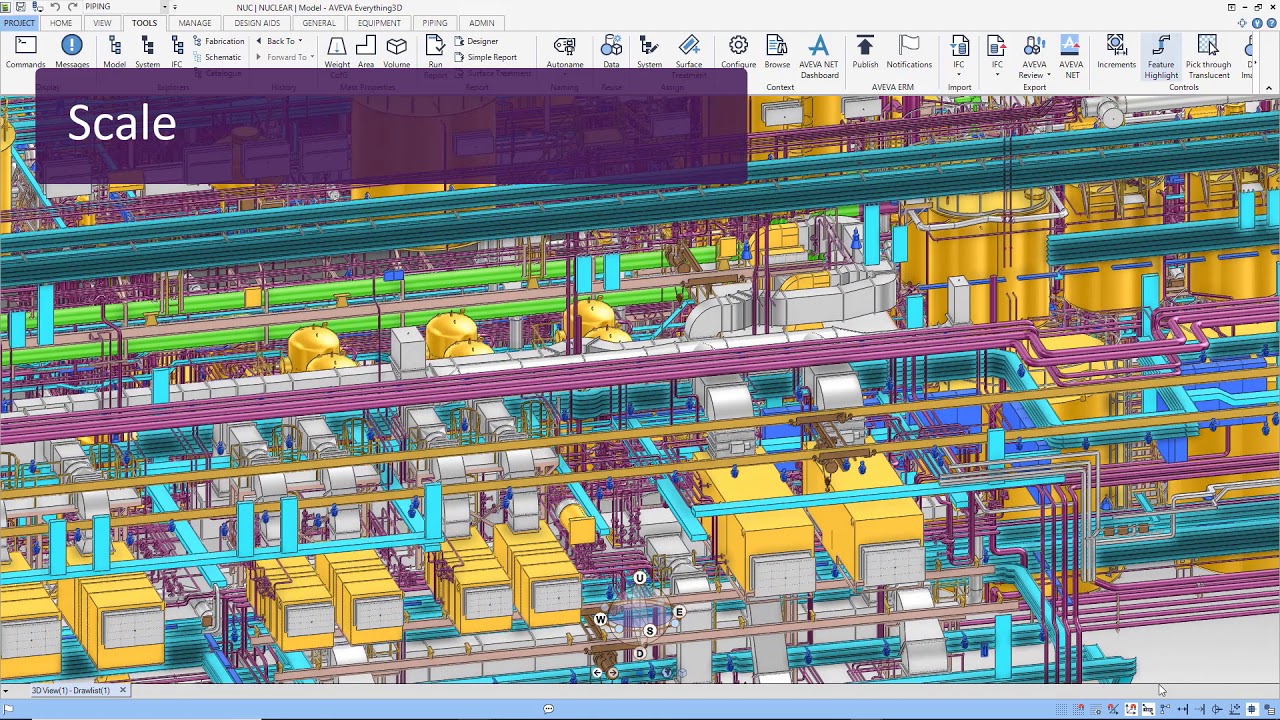The height and width of the screenshot is (720, 1280).
Task: Click the E direction on view compass
Action: coord(679,612)
